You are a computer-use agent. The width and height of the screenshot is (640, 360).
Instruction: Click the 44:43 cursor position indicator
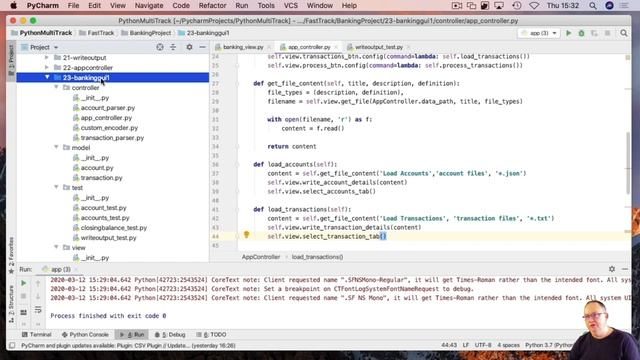449,345
